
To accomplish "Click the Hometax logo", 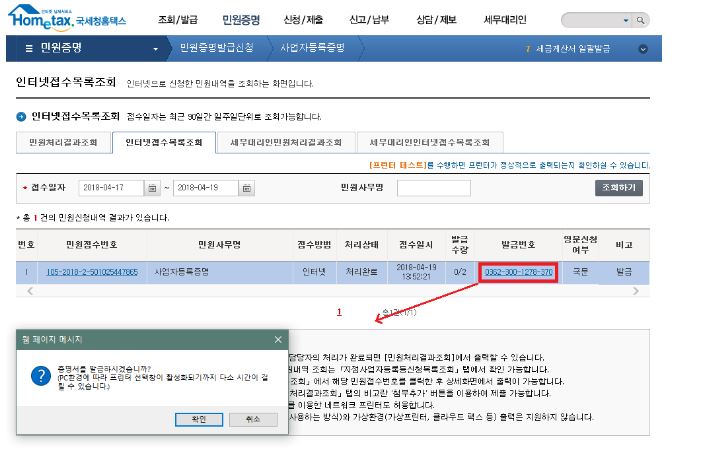I will coord(67,18).
